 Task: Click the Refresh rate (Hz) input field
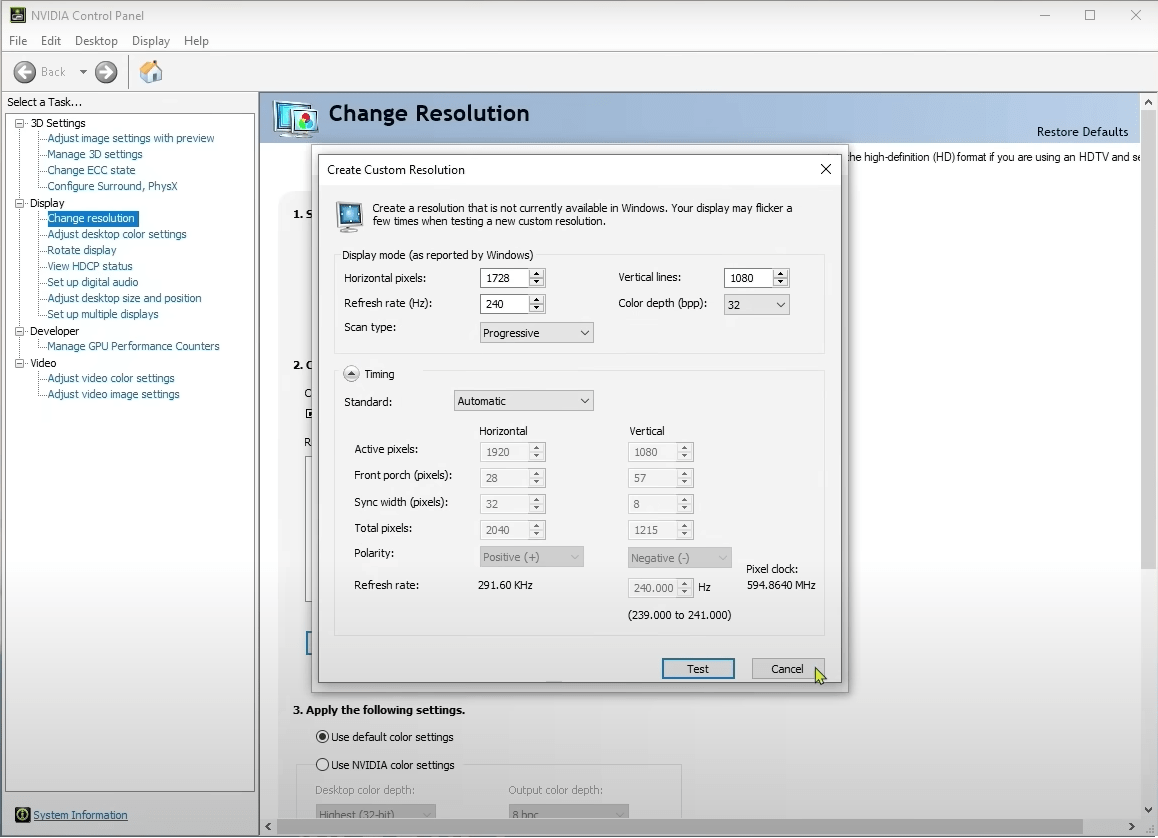tap(504, 303)
